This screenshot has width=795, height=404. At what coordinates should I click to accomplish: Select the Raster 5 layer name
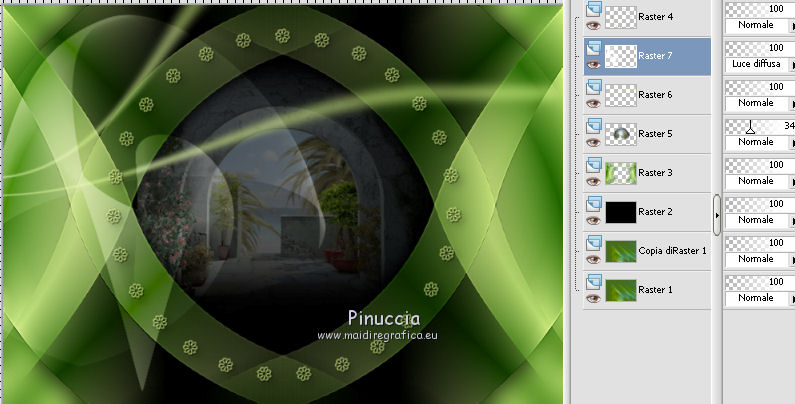[x=656, y=134]
